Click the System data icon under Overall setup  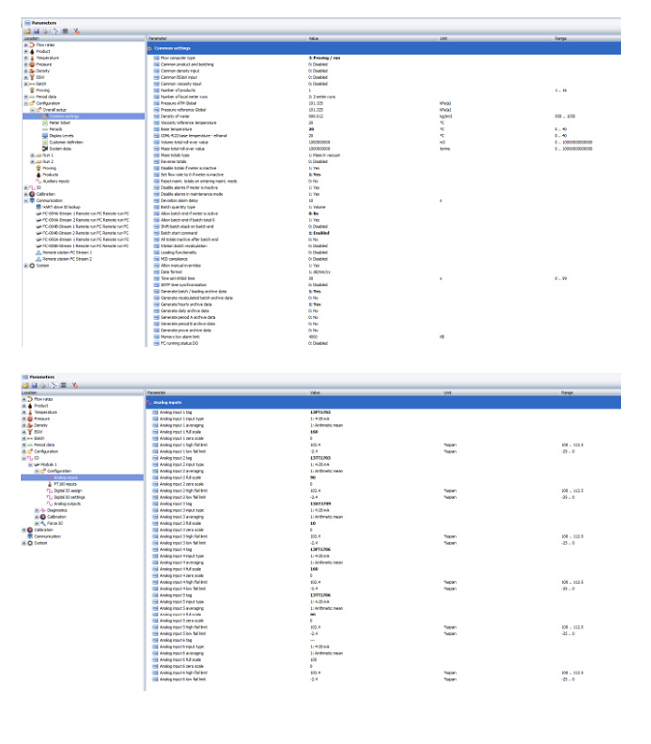[x=45, y=149]
